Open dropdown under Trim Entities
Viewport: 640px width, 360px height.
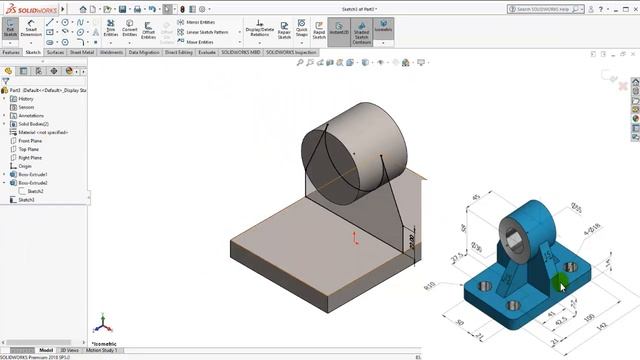pos(111,43)
